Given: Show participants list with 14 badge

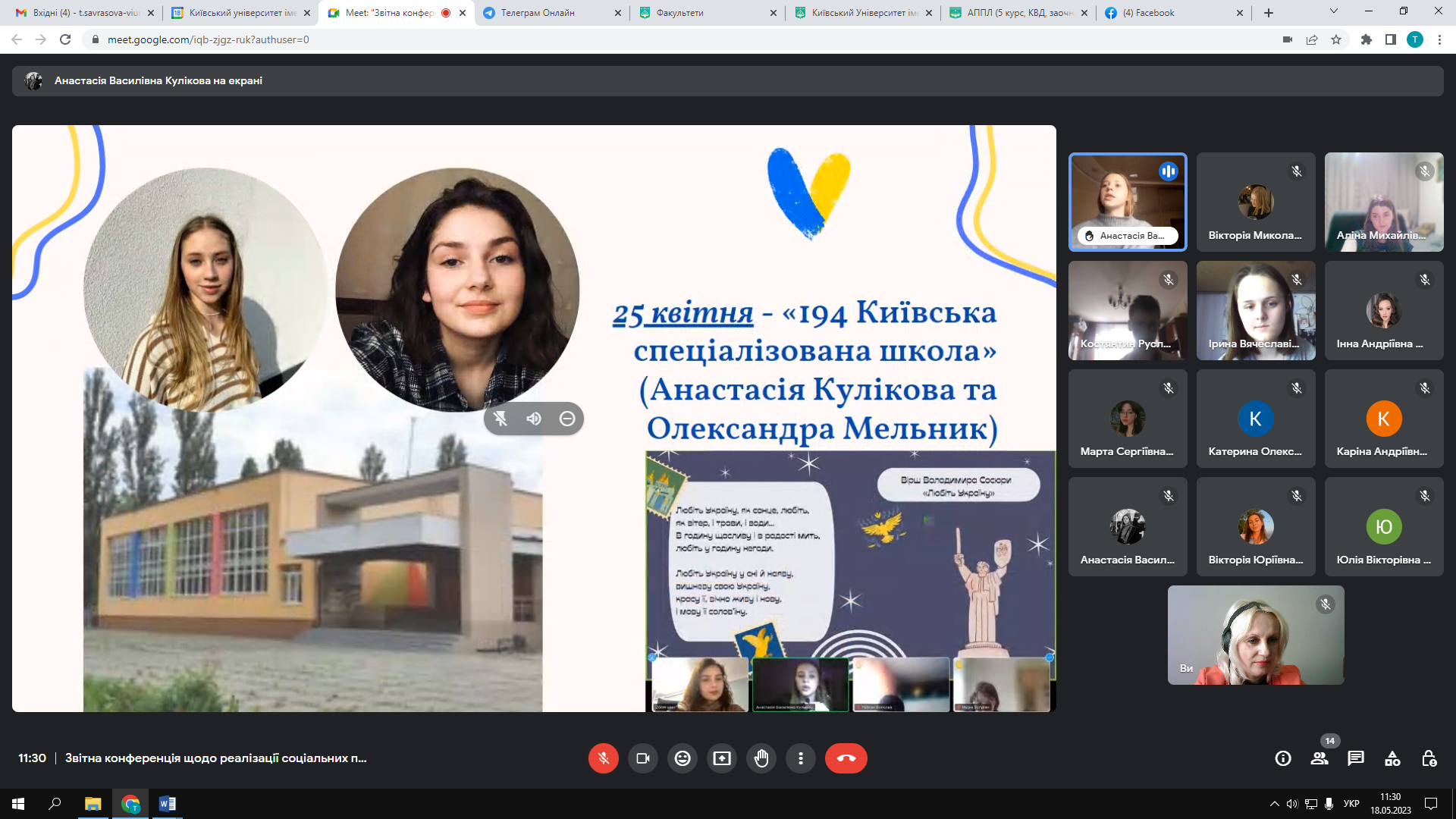Looking at the screenshot, I should click(x=1319, y=758).
